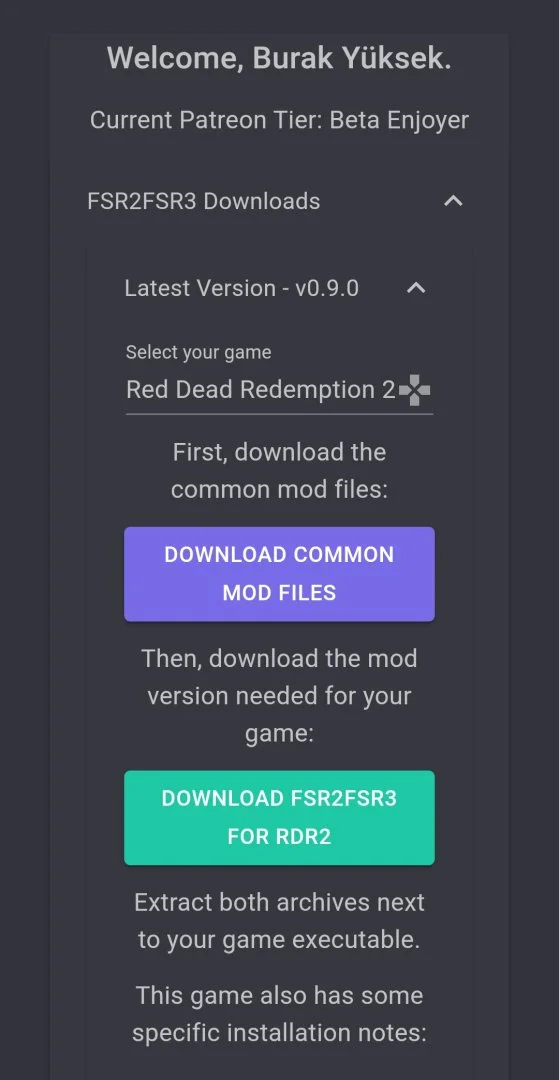Screen dimensions: 559x1080
Task: Click the gamepad icon in game selector
Action: click(x=414, y=391)
